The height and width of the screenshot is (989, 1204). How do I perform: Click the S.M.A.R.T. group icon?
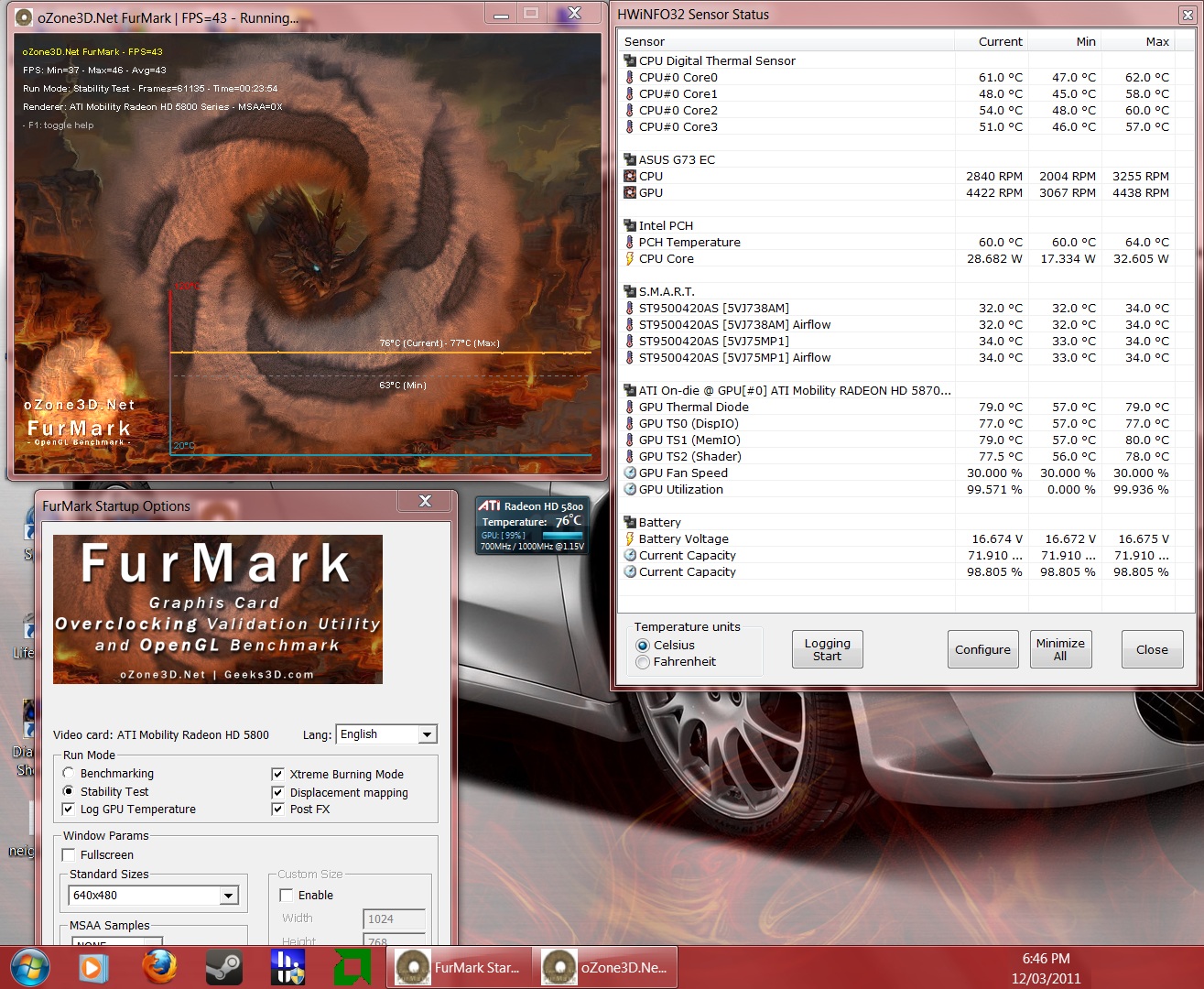coord(629,291)
